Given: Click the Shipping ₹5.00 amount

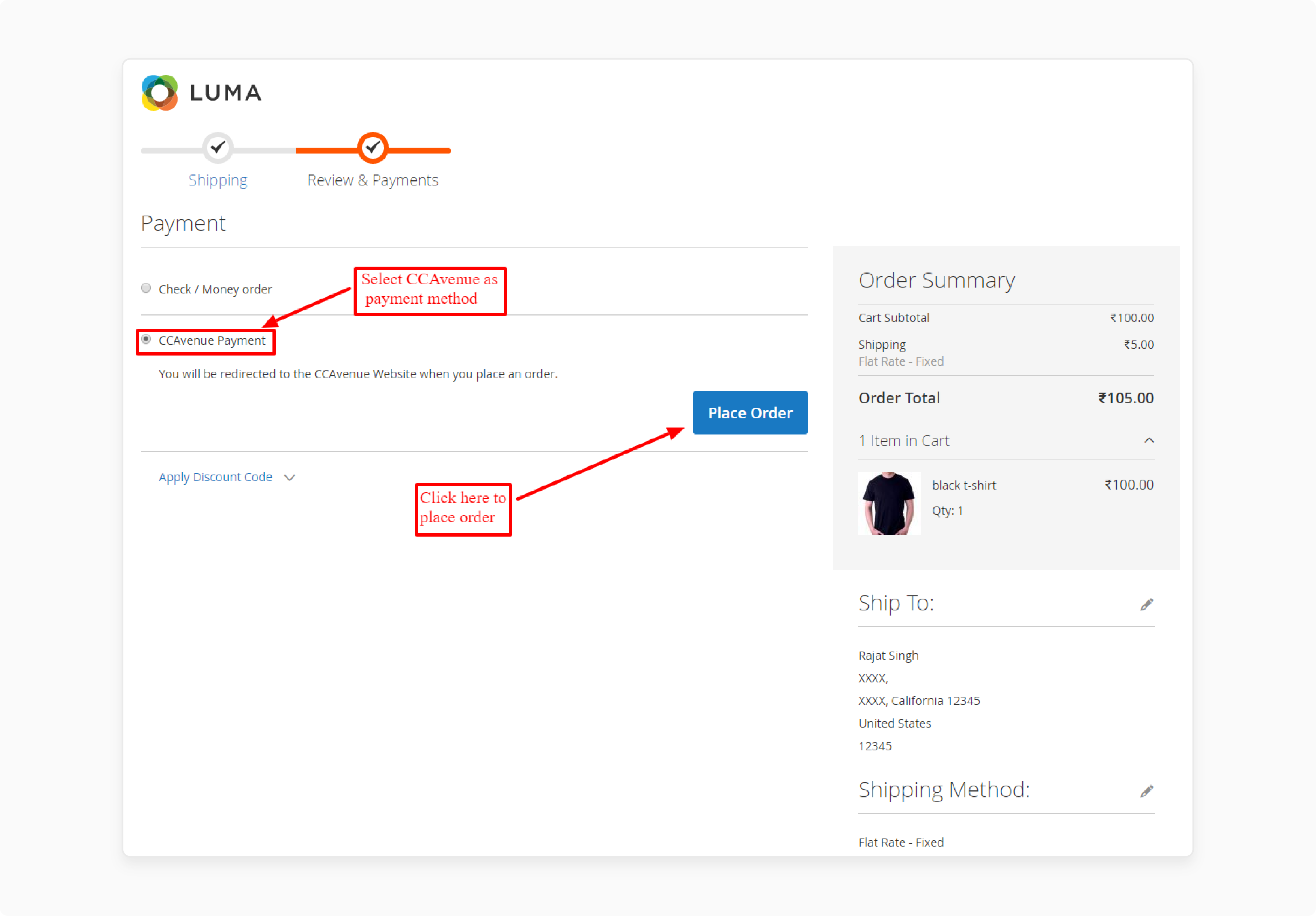Looking at the screenshot, I should click(1138, 345).
